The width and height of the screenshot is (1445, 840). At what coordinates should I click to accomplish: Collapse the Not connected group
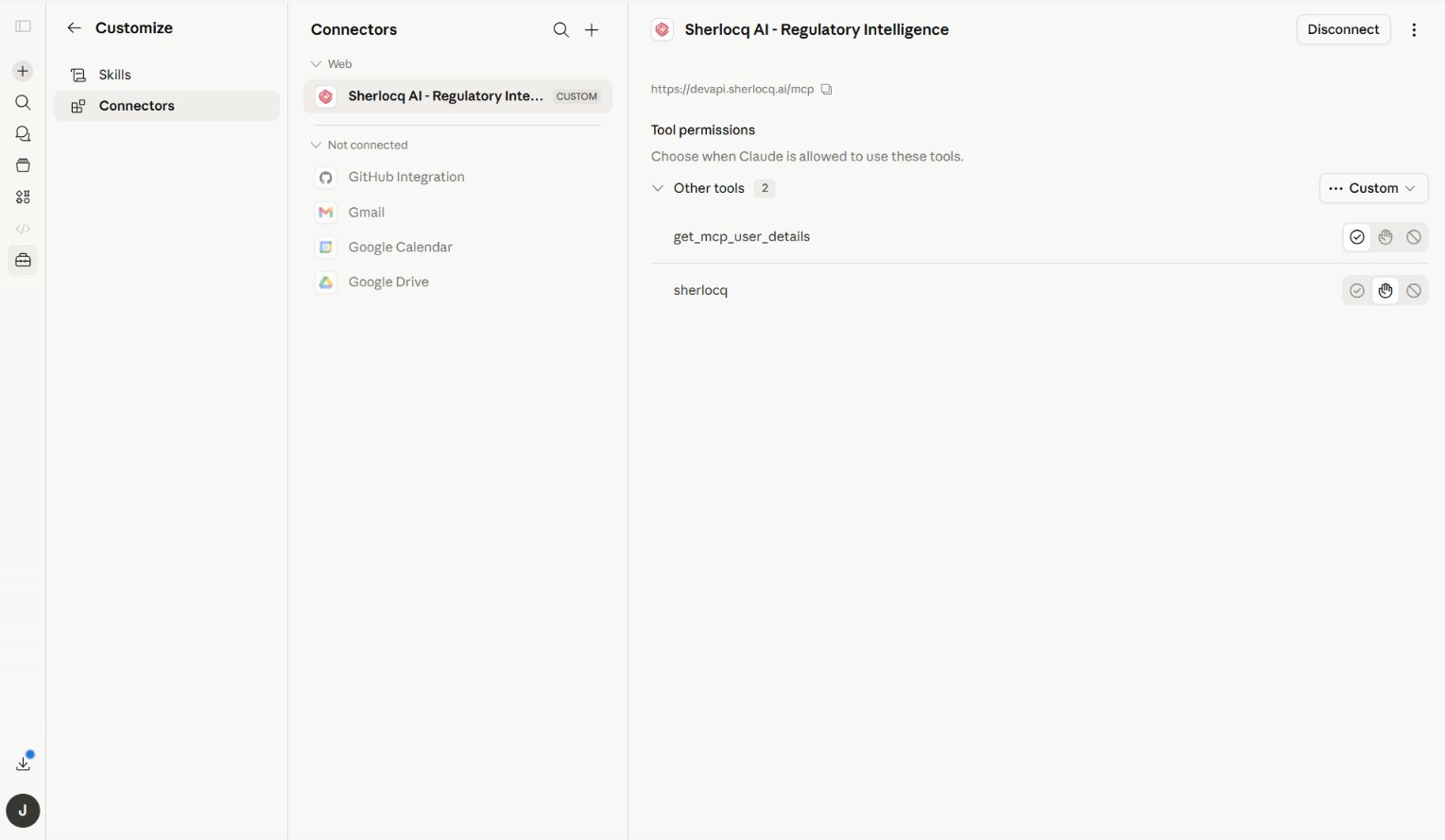[359, 146]
